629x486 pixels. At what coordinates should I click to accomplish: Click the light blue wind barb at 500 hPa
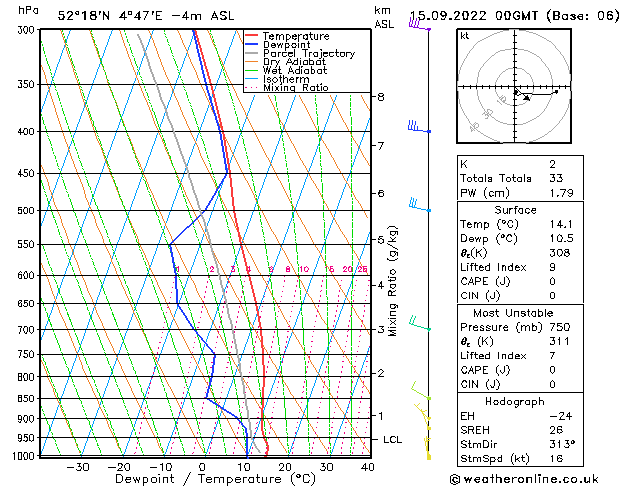coord(420,205)
